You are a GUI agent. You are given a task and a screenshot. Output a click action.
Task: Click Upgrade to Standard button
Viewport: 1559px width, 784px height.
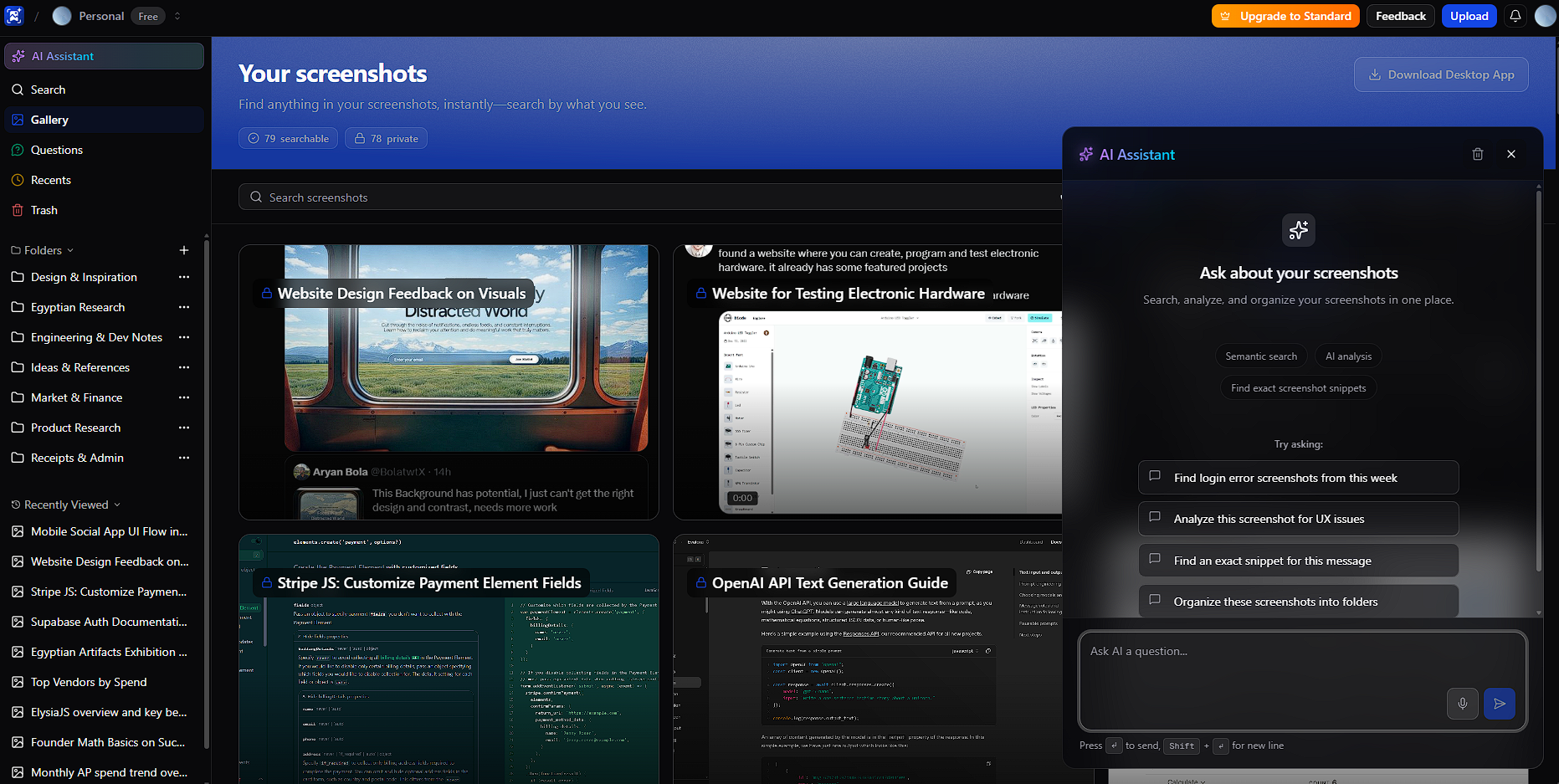click(x=1285, y=16)
